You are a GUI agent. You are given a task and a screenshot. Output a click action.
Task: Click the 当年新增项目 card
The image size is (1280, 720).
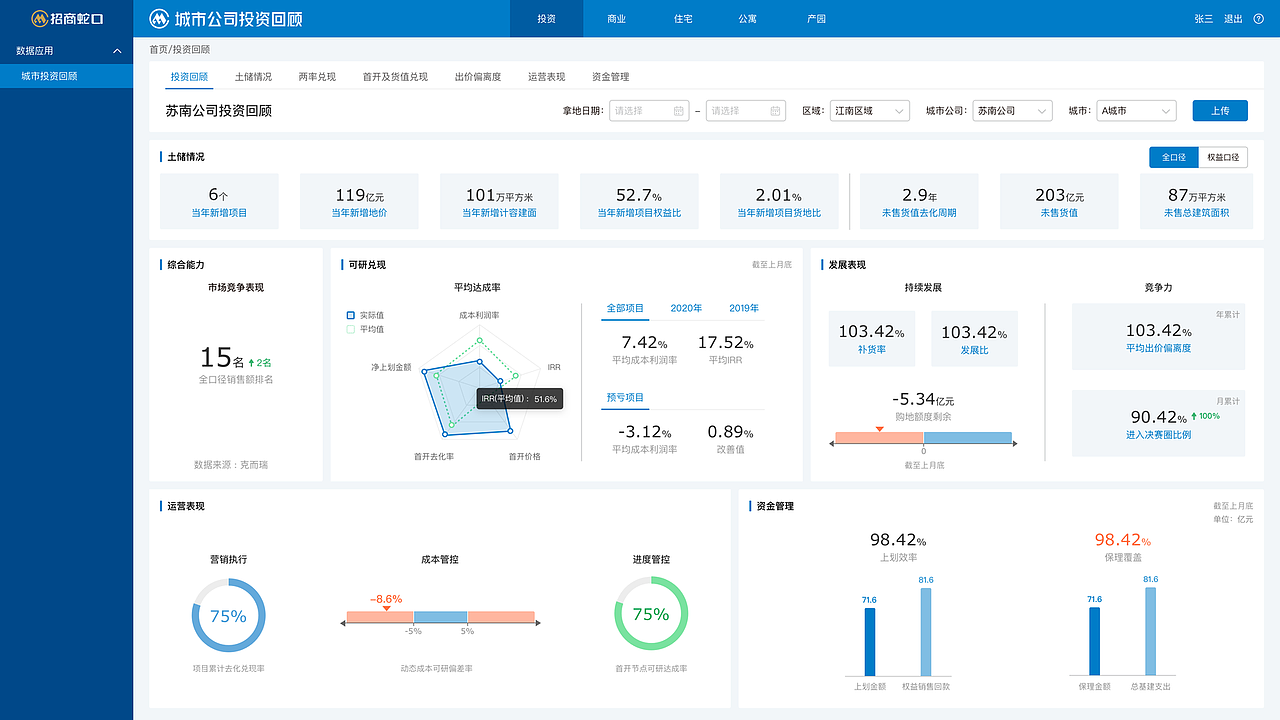219,201
